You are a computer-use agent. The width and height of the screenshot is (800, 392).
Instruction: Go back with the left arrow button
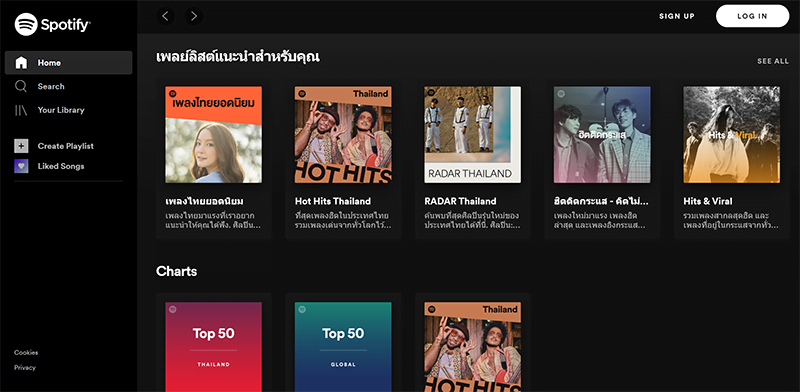coord(165,16)
